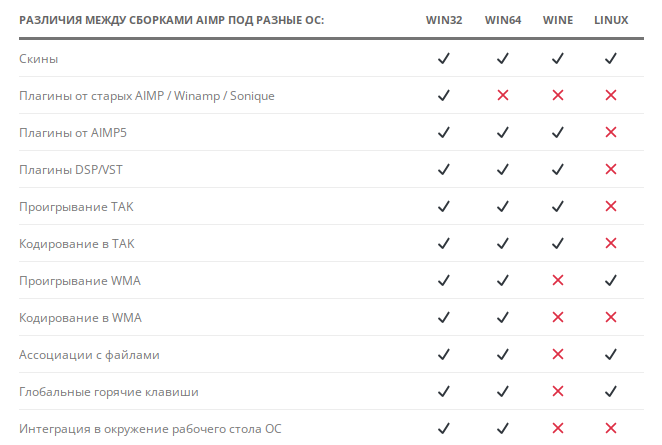The height and width of the screenshot is (445, 662).
Task: Click the Проигрывание WMA row label
Action: point(80,281)
